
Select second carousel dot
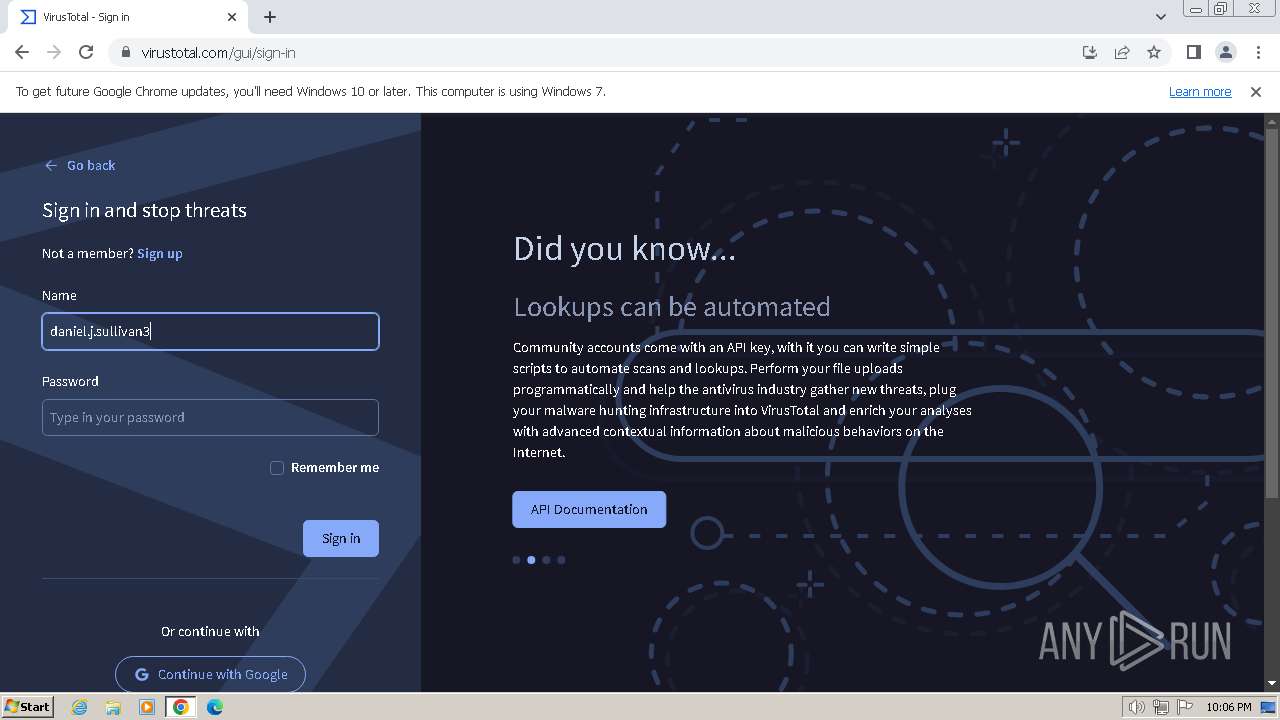tap(531, 560)
